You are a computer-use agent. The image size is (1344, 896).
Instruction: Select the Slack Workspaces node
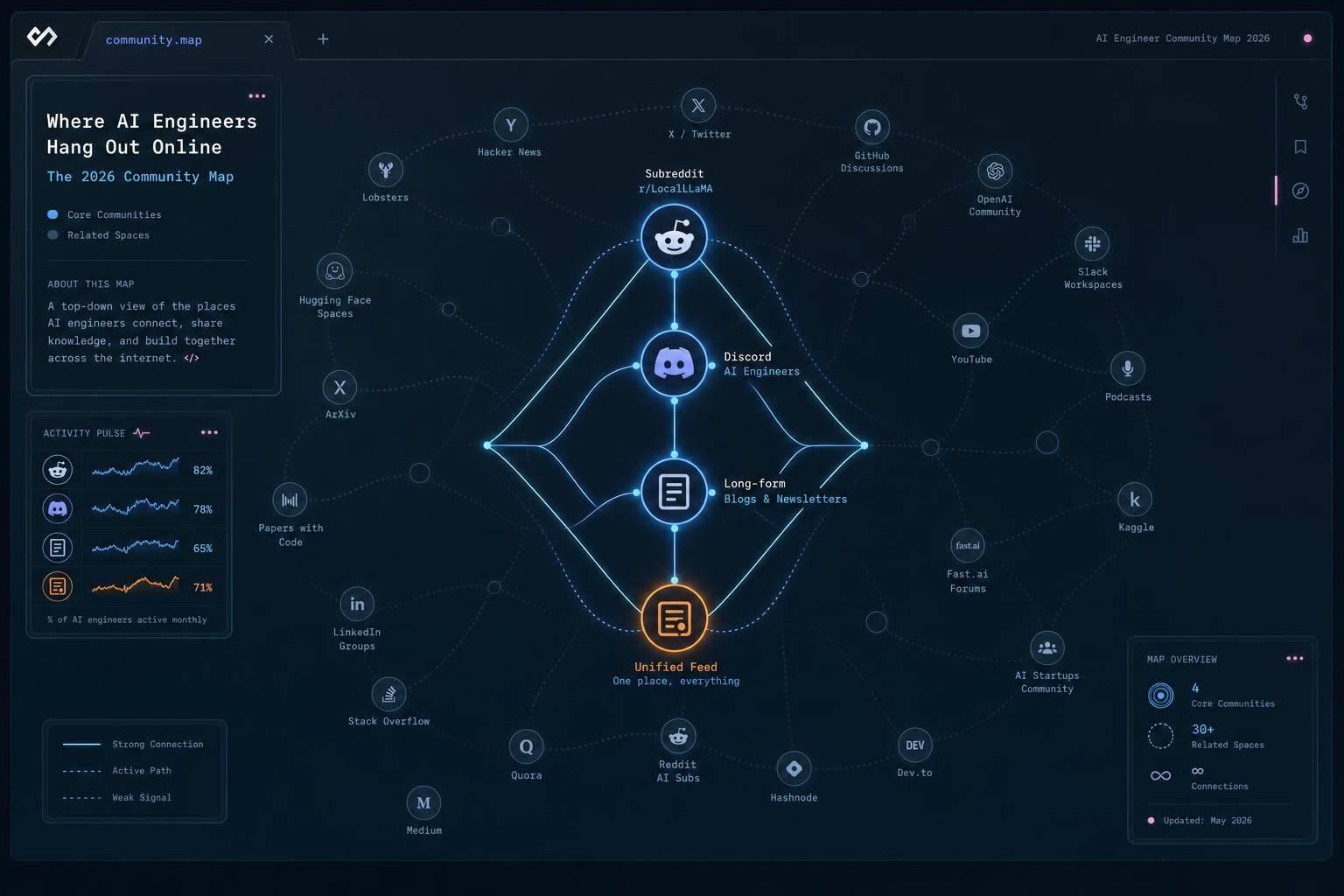(1092, 244)
